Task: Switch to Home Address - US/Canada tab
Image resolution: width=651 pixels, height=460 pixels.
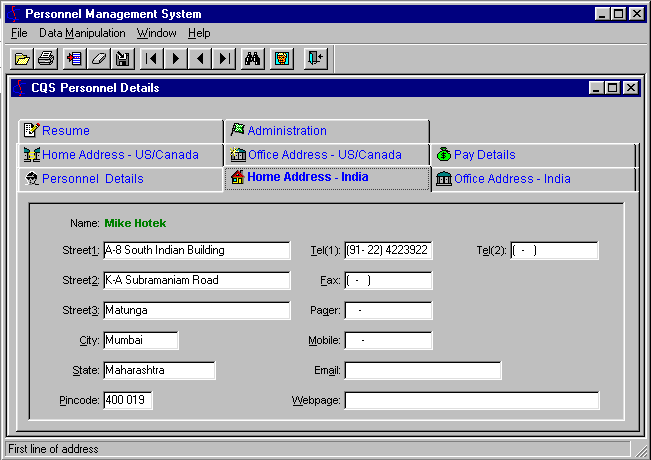Action: tap(120, 155)
